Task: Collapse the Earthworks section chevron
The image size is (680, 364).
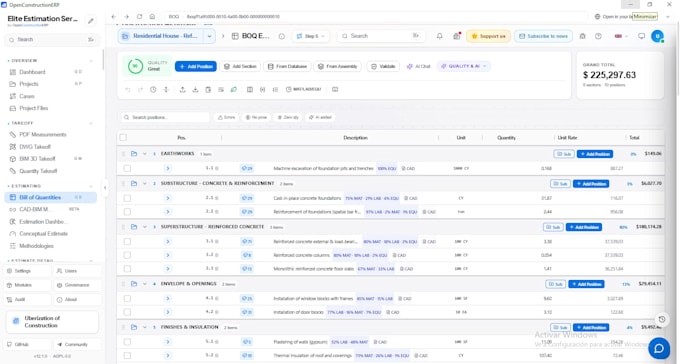Action: (145, 154)
